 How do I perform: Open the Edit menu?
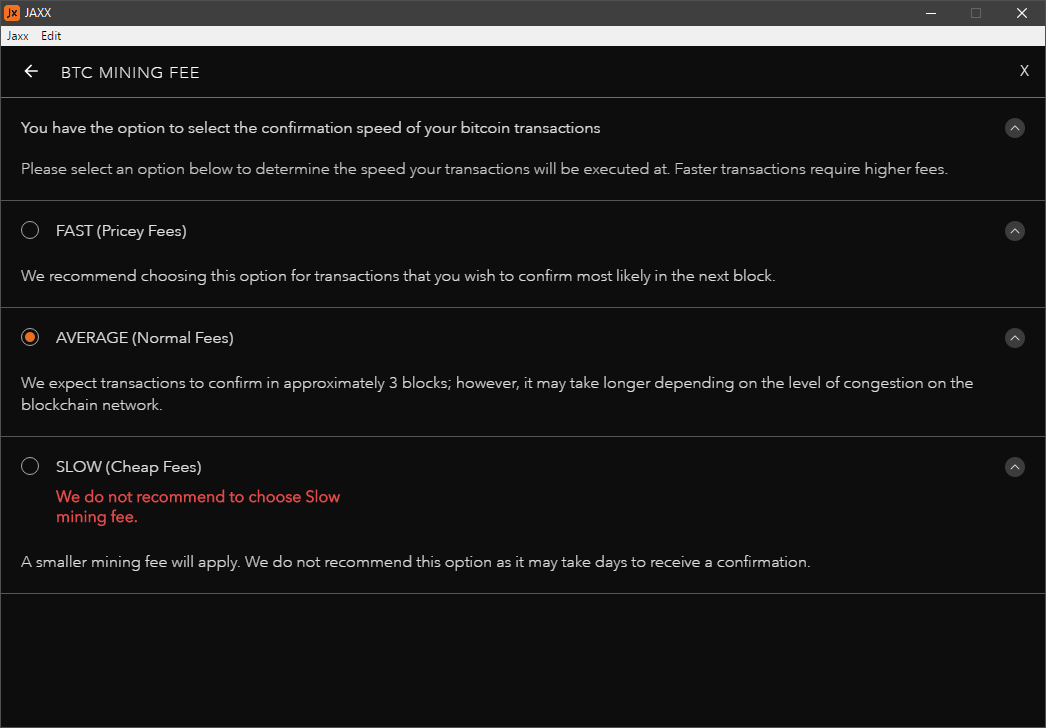tap(51, 36)
